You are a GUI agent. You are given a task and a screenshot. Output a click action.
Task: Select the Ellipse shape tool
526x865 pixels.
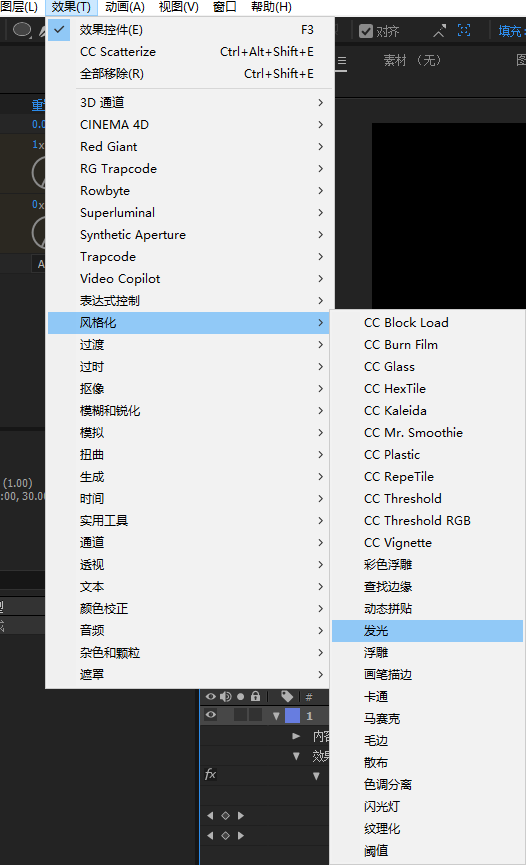click(x=22, y=29)
